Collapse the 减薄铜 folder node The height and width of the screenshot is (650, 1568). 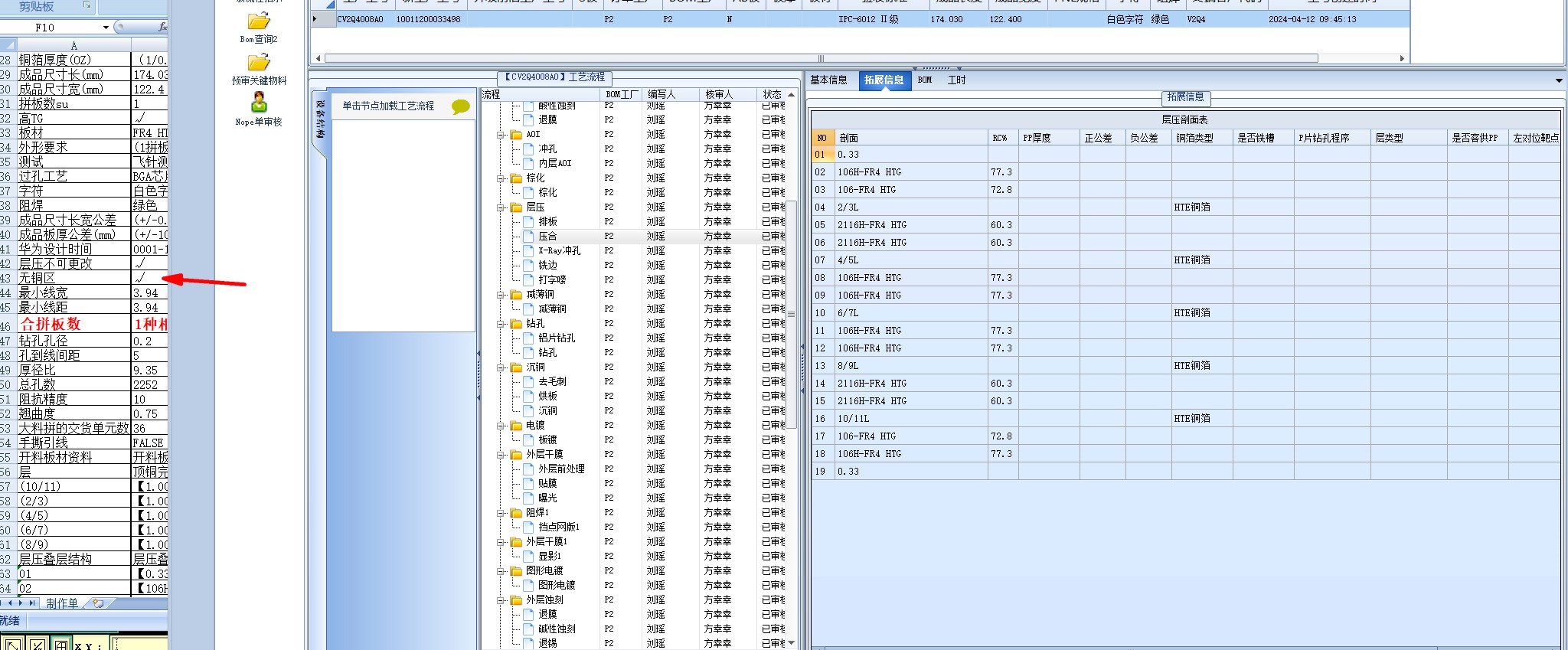tap(501, 295)
